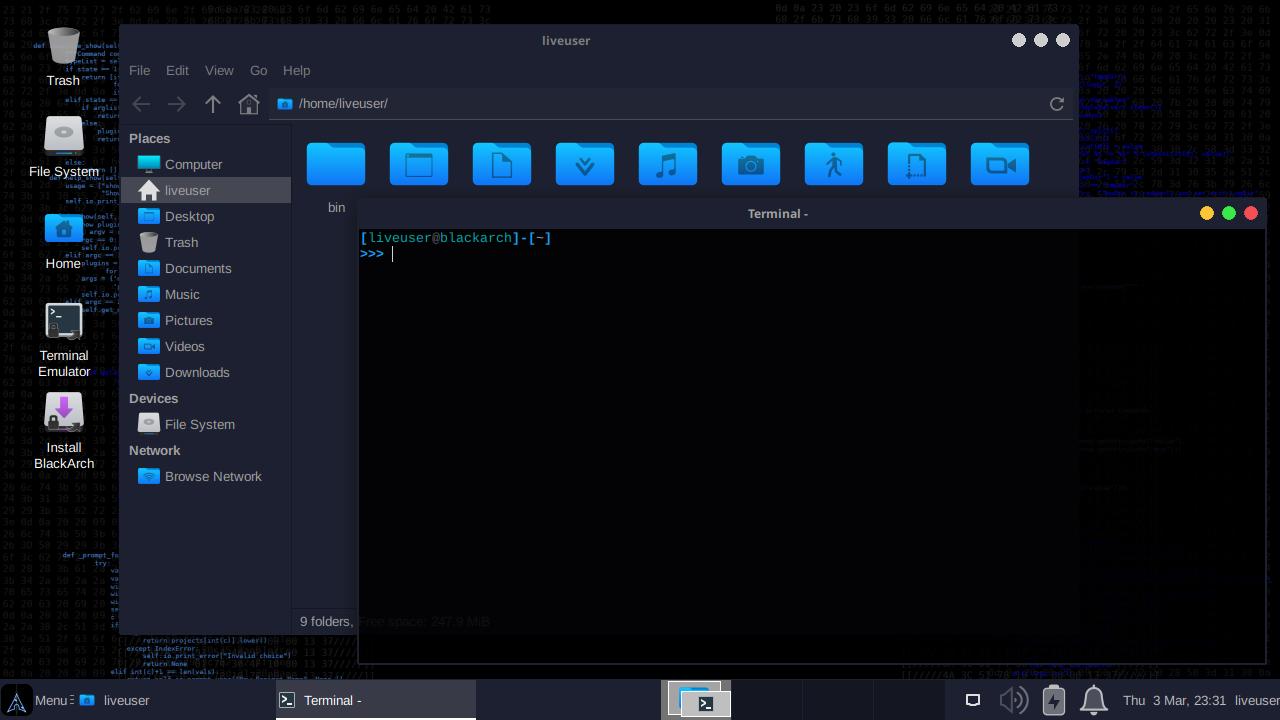This screenshot has height=720, width=1280.
Task: Go back in file manager toolbar
Action: pos(141,104)
